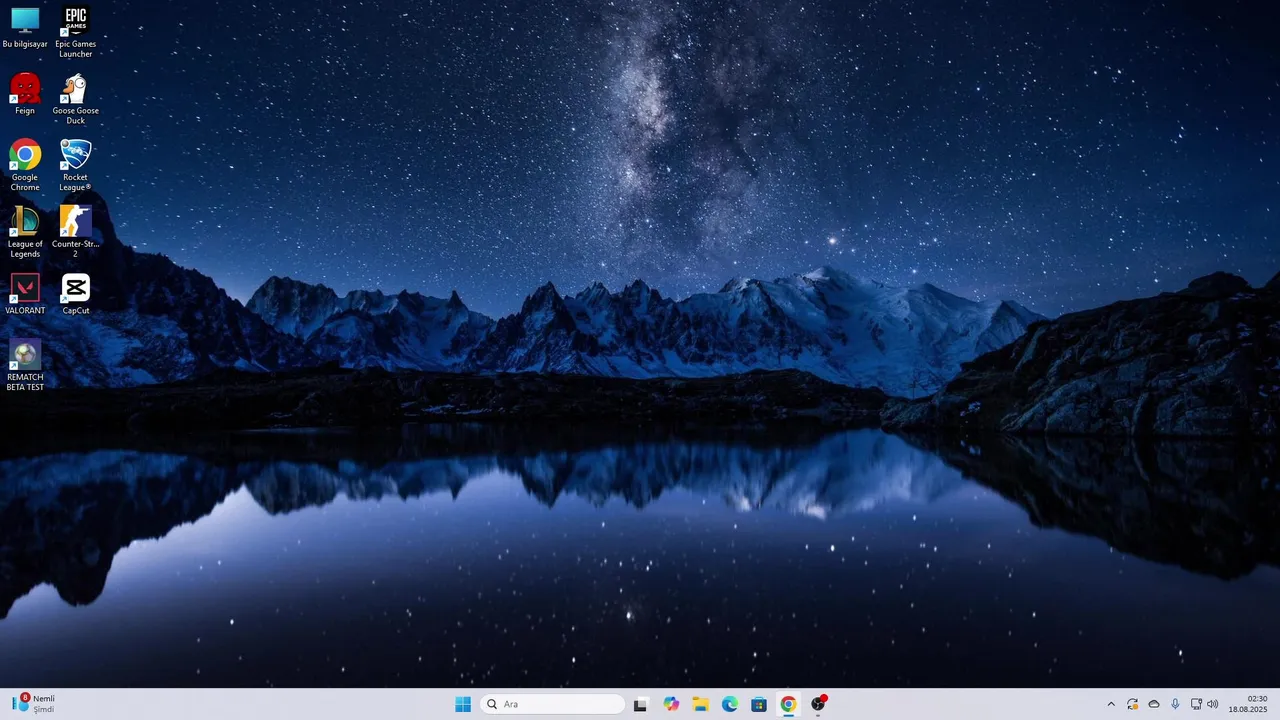
Task: Open the Windows Start menu
Action: point(463,704)
